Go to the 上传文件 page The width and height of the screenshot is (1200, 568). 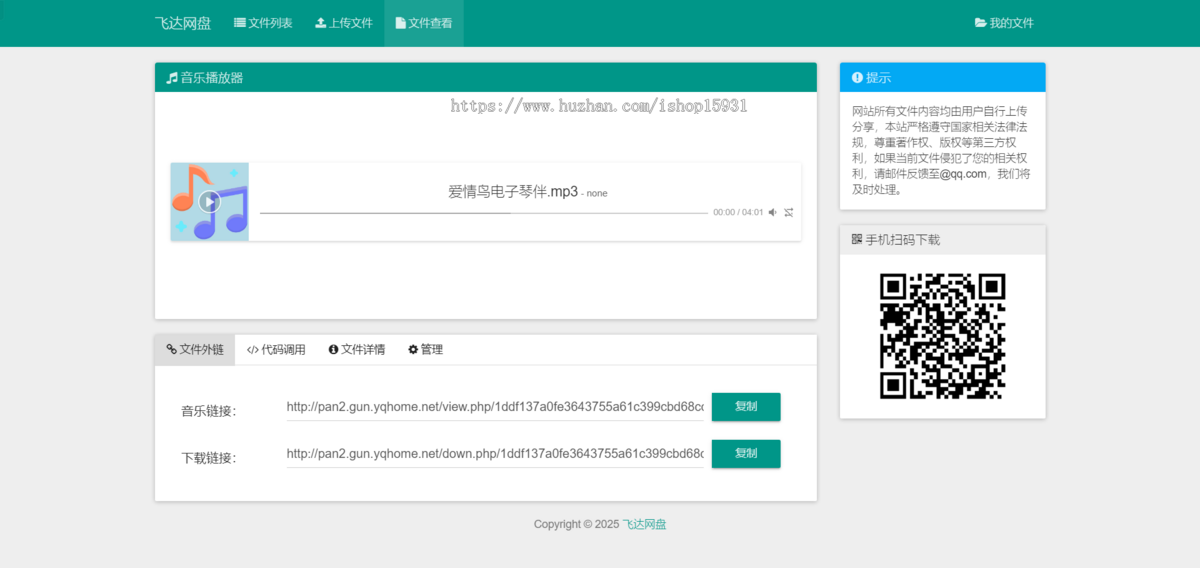coord(343,23)
